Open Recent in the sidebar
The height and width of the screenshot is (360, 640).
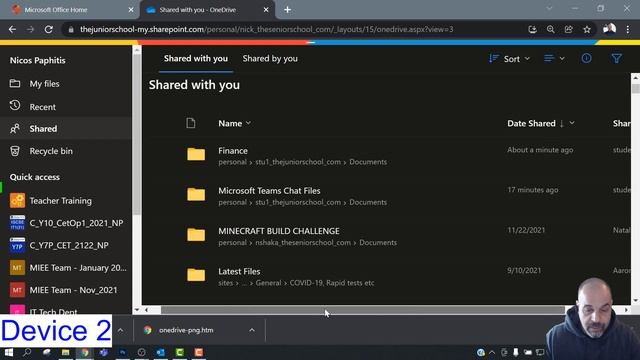click(42, 107)
